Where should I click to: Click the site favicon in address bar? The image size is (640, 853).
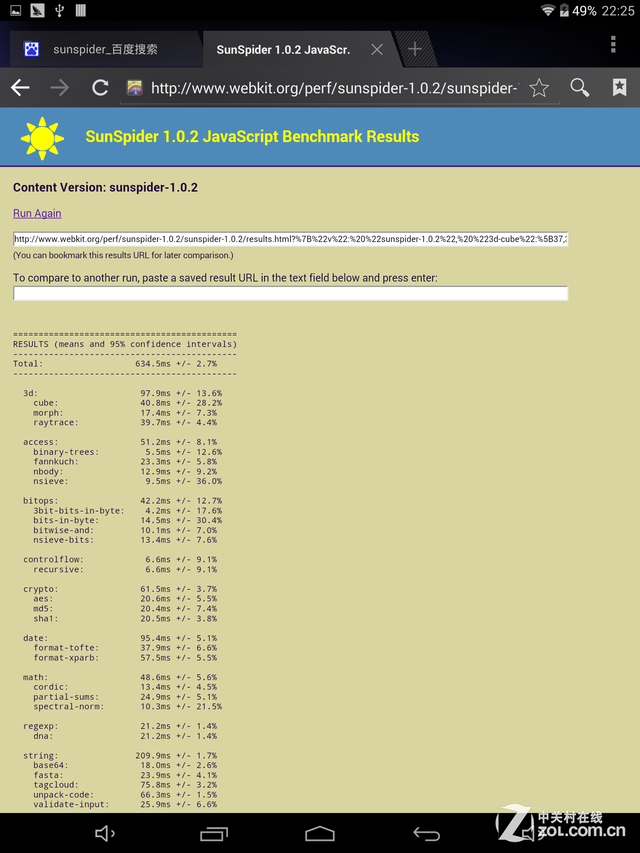pyautogui.click(x=134, y=88)
